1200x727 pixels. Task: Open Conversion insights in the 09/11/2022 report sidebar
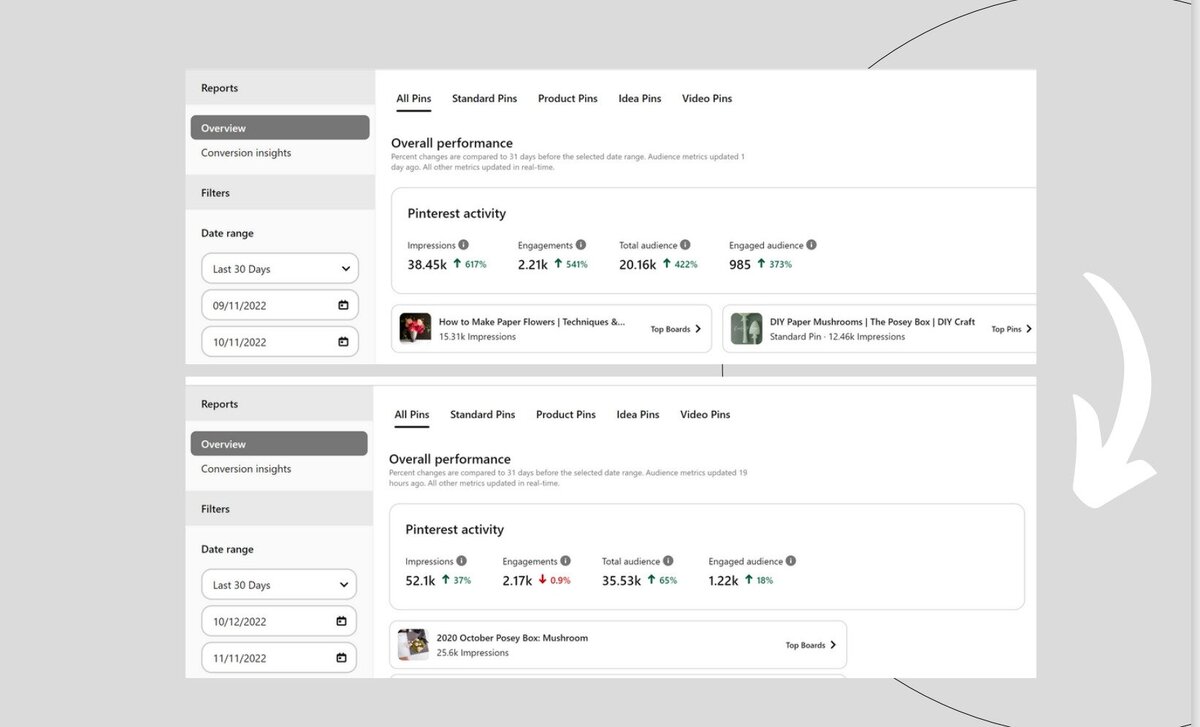click(x=246, y=153)
